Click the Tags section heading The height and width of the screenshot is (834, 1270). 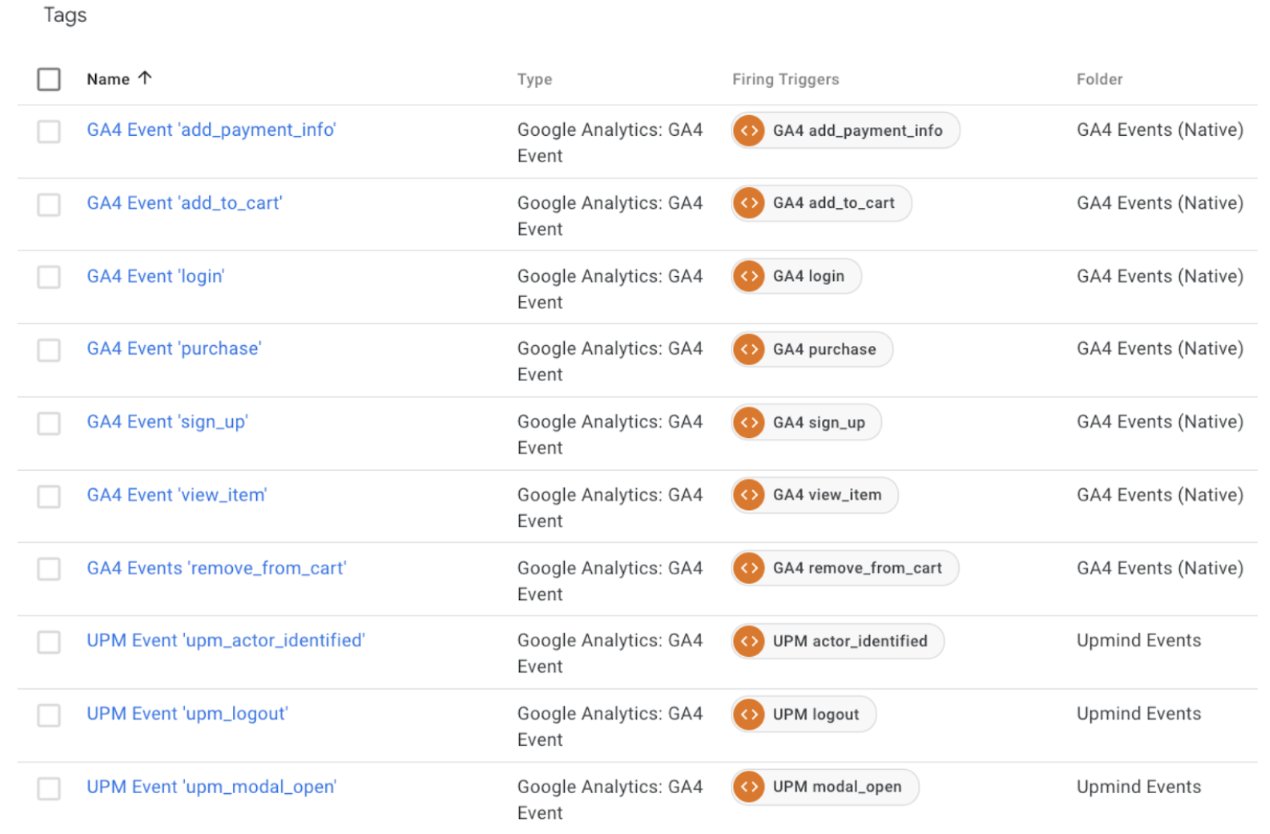click(x=65, y=17)
